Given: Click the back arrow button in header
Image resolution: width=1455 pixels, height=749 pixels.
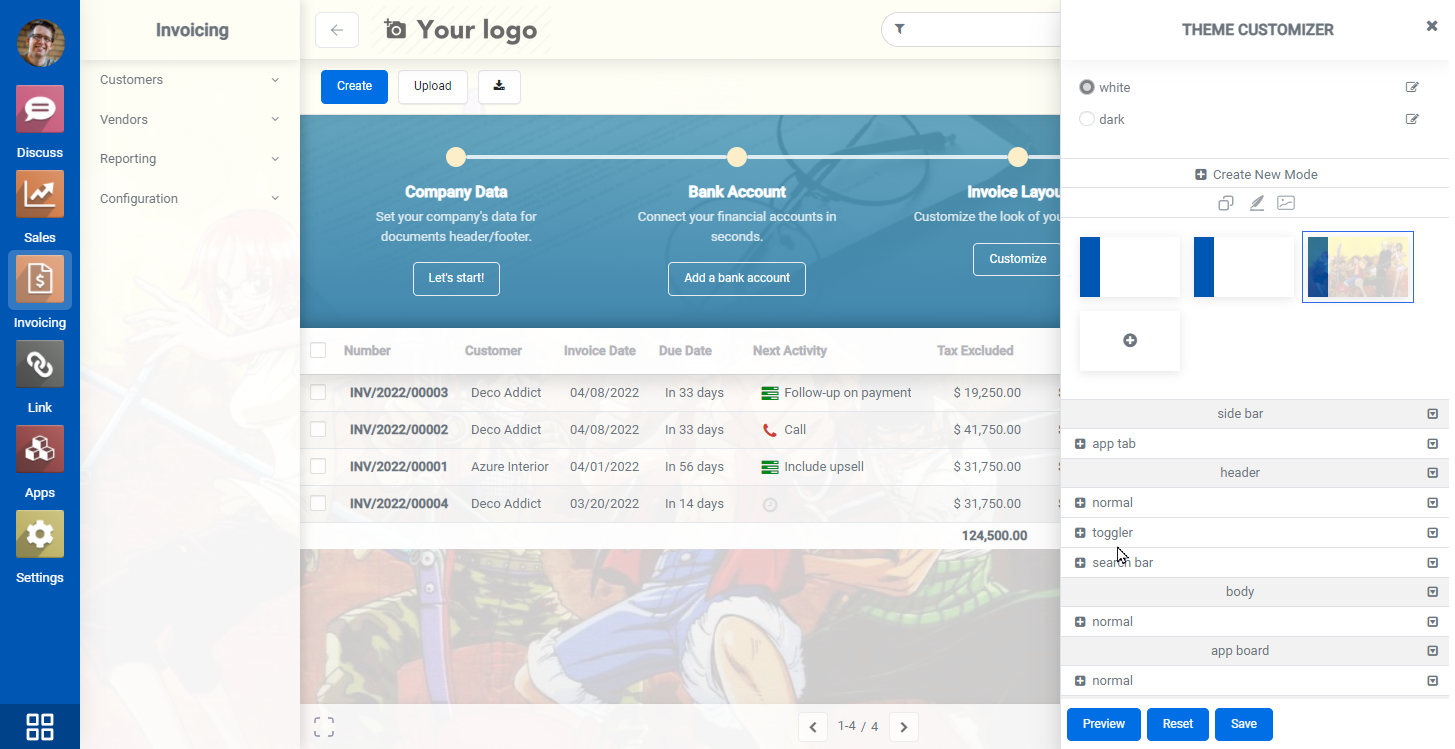Looking at the screenshot, I should [337, 30].
